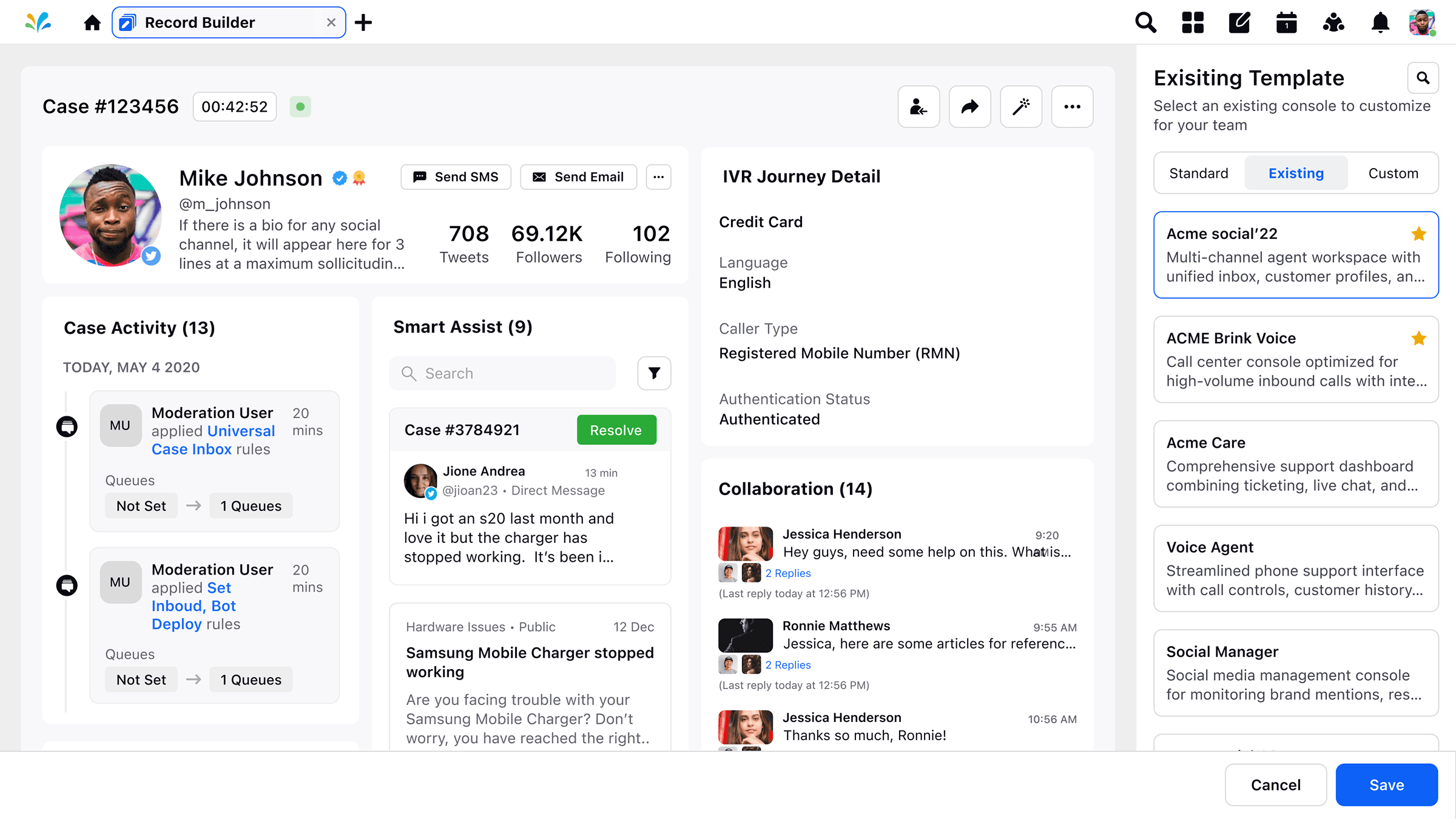Open Universal Case Inbox rule link
Screen dimensions: 1456x819
pyautogui.click(x=213, y=440)
